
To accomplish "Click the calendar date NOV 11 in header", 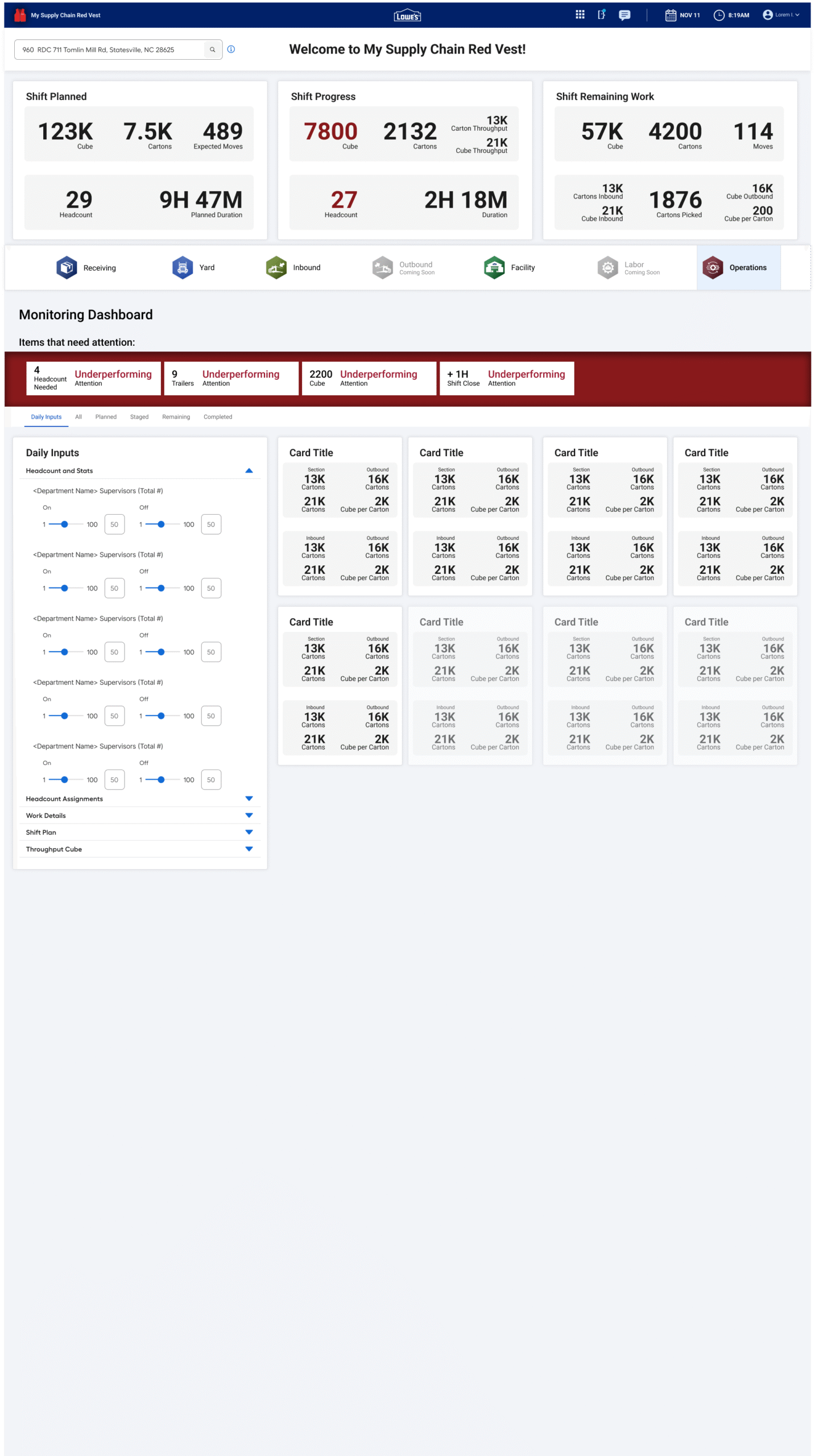I will click(682, 15).
